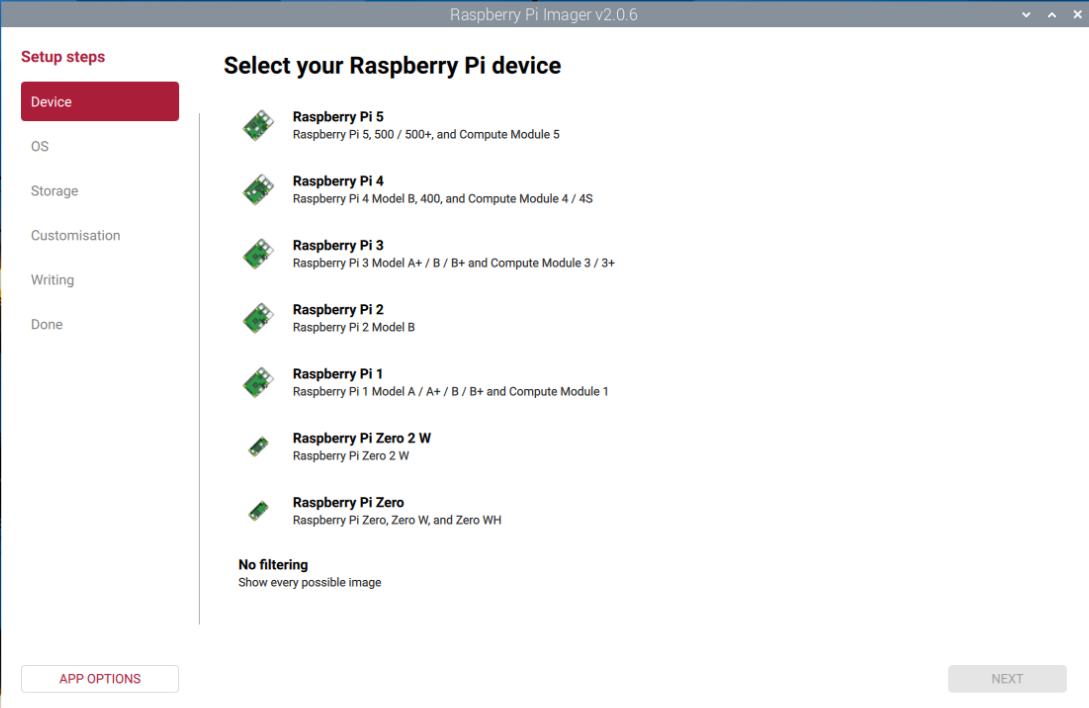The image size is (1089, 708).
Task: Choose the 'Raspberry Pi 1' device title
Action: click(x=338, y=374)
